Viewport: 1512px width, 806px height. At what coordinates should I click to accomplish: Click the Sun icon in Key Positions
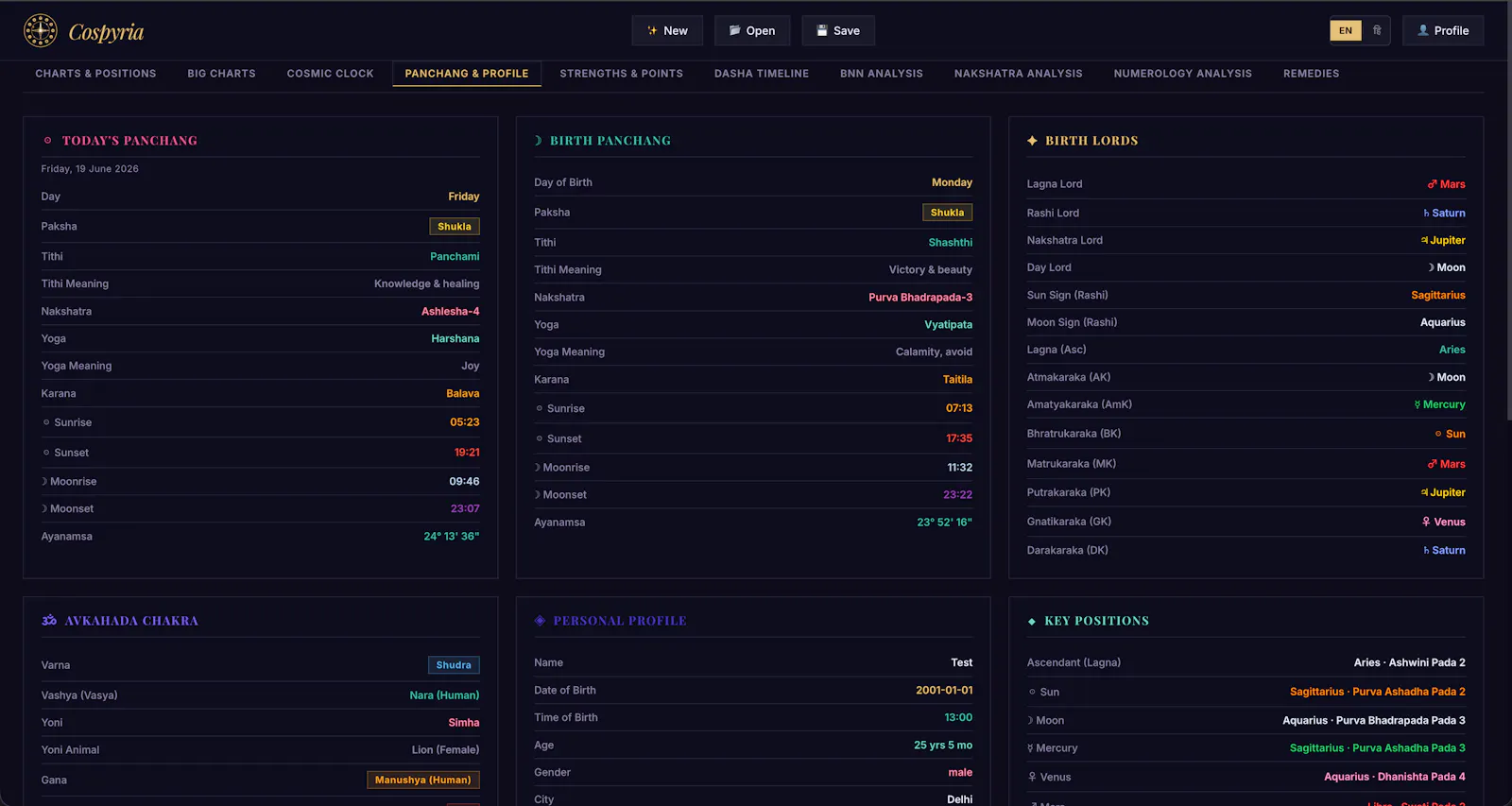[x=1033, y=692]
